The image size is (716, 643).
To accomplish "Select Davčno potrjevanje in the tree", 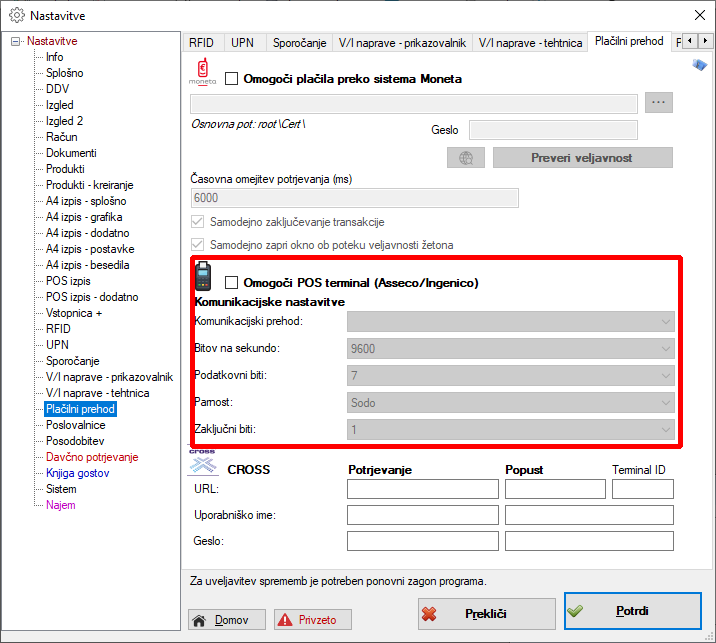I will click(x=92, y=457).
